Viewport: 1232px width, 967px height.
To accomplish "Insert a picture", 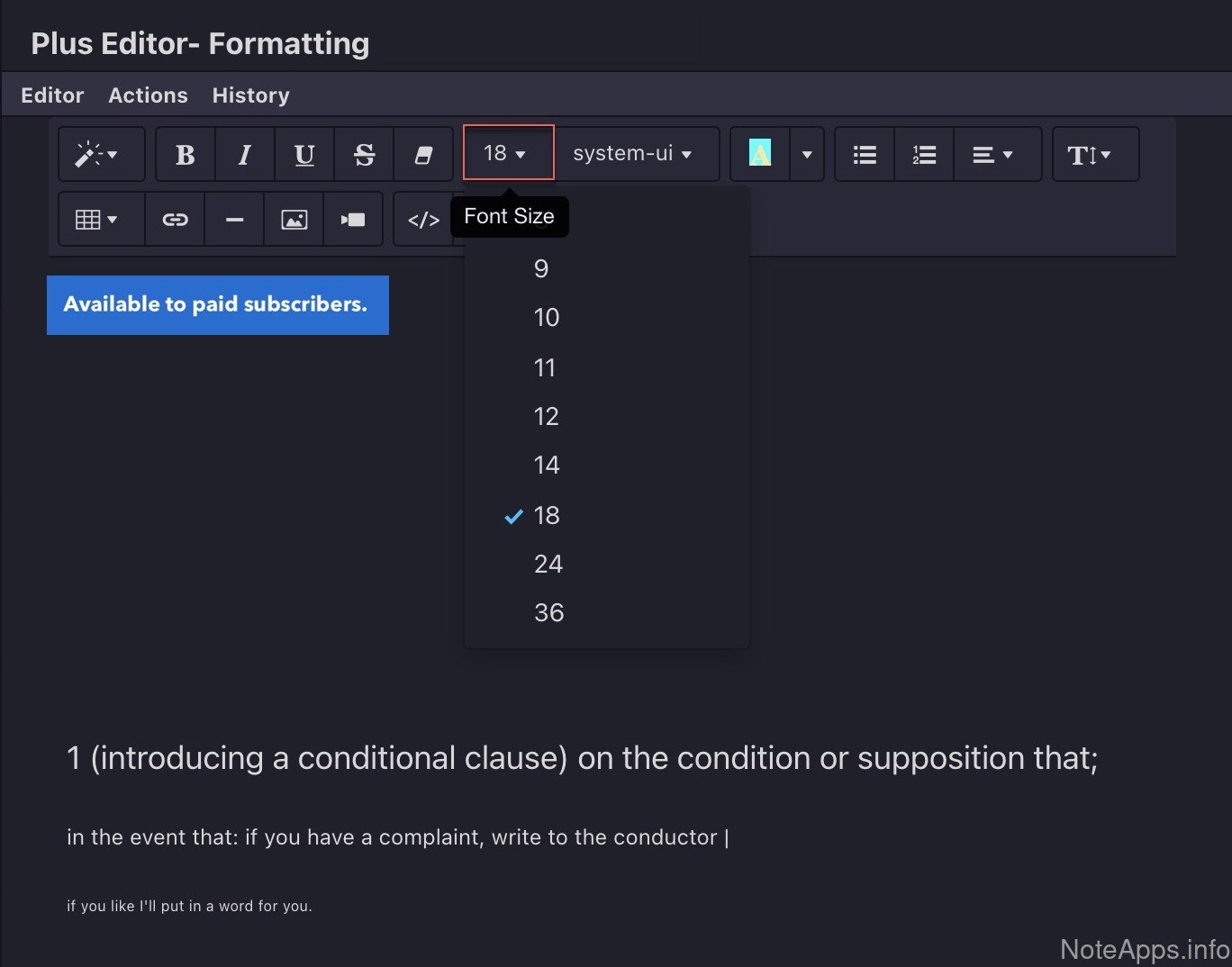I will 294,220.
